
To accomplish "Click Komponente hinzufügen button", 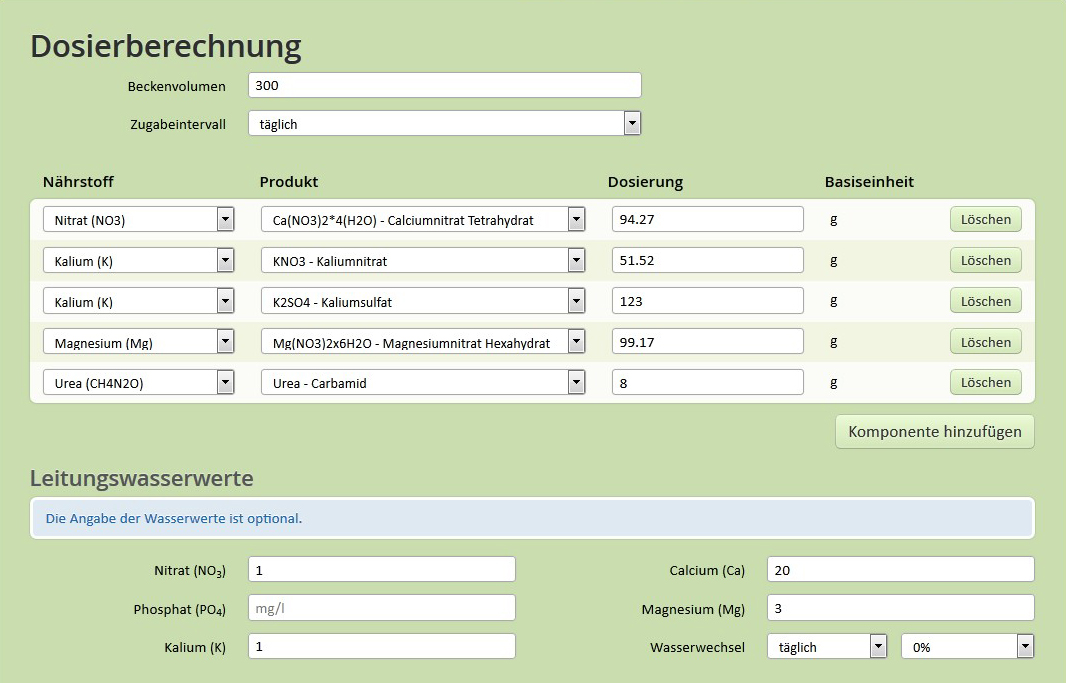I will 934,432.
